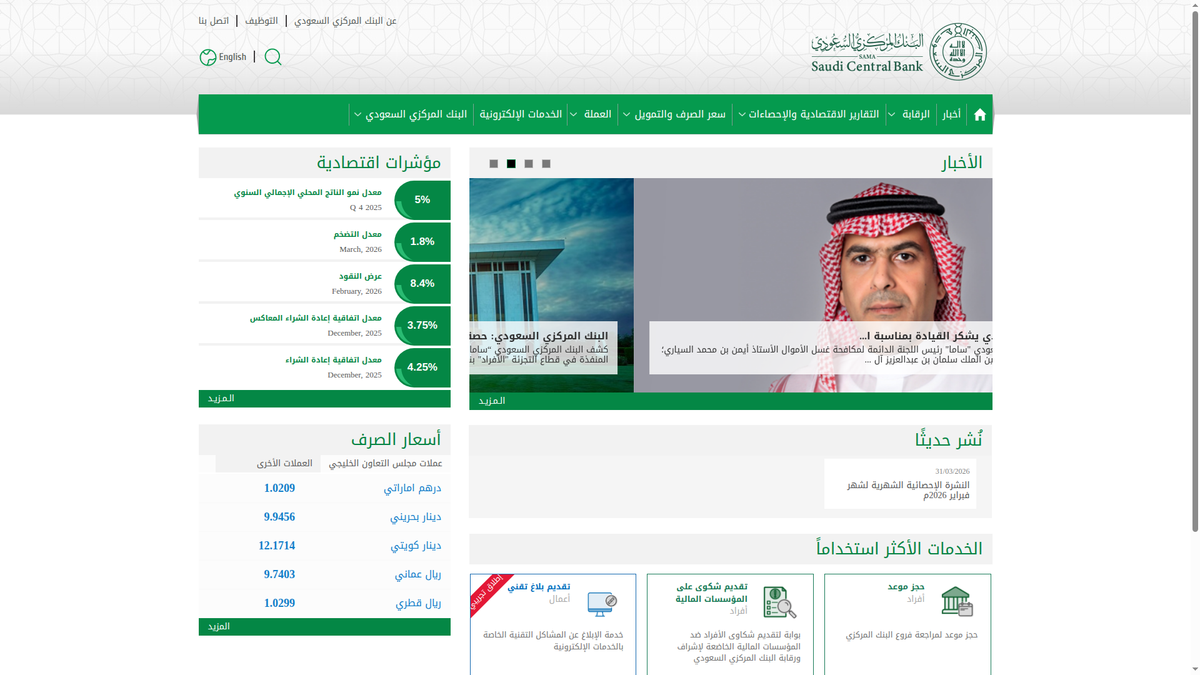Open the أخبار menu item
This screenshot has height=675, width=1200.
pyautogui.click(x=950, y=114)
